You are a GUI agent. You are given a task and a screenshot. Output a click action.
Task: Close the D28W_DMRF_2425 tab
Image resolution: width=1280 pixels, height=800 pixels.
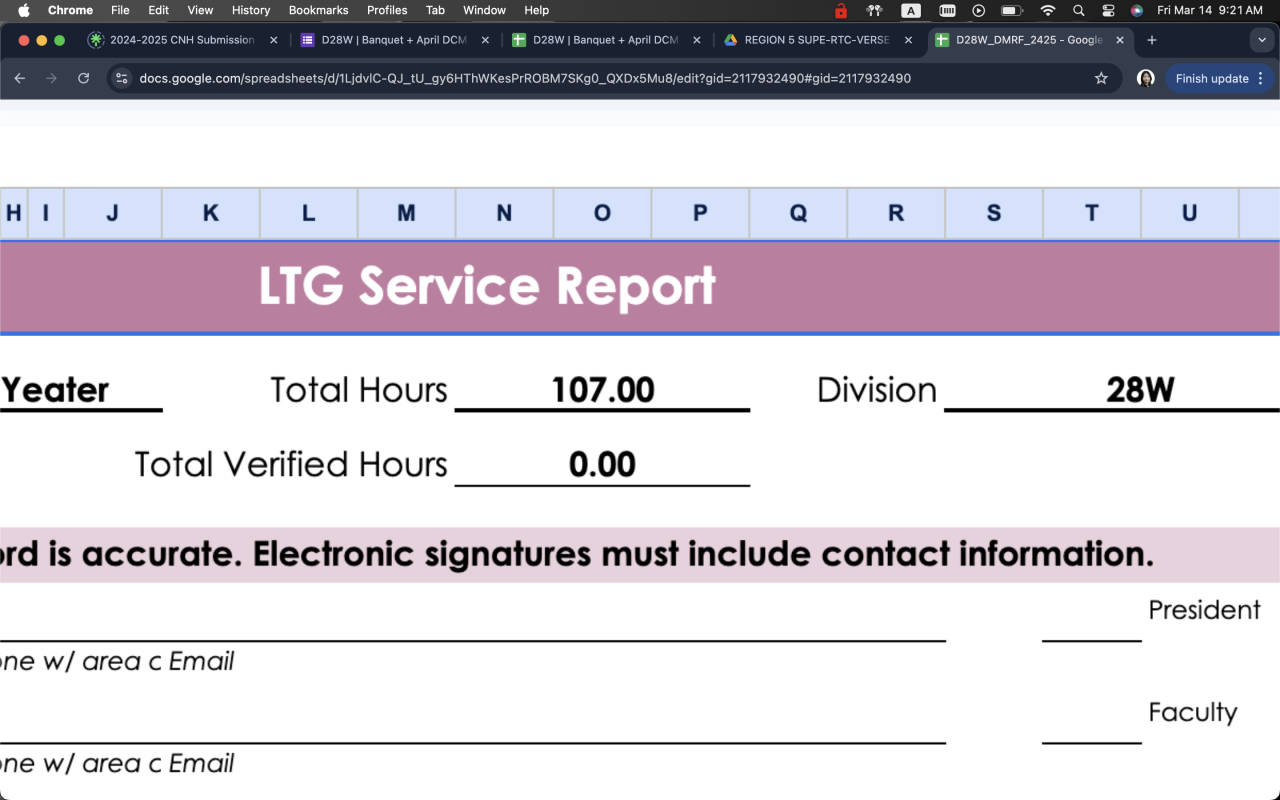tap(1120, 40)
